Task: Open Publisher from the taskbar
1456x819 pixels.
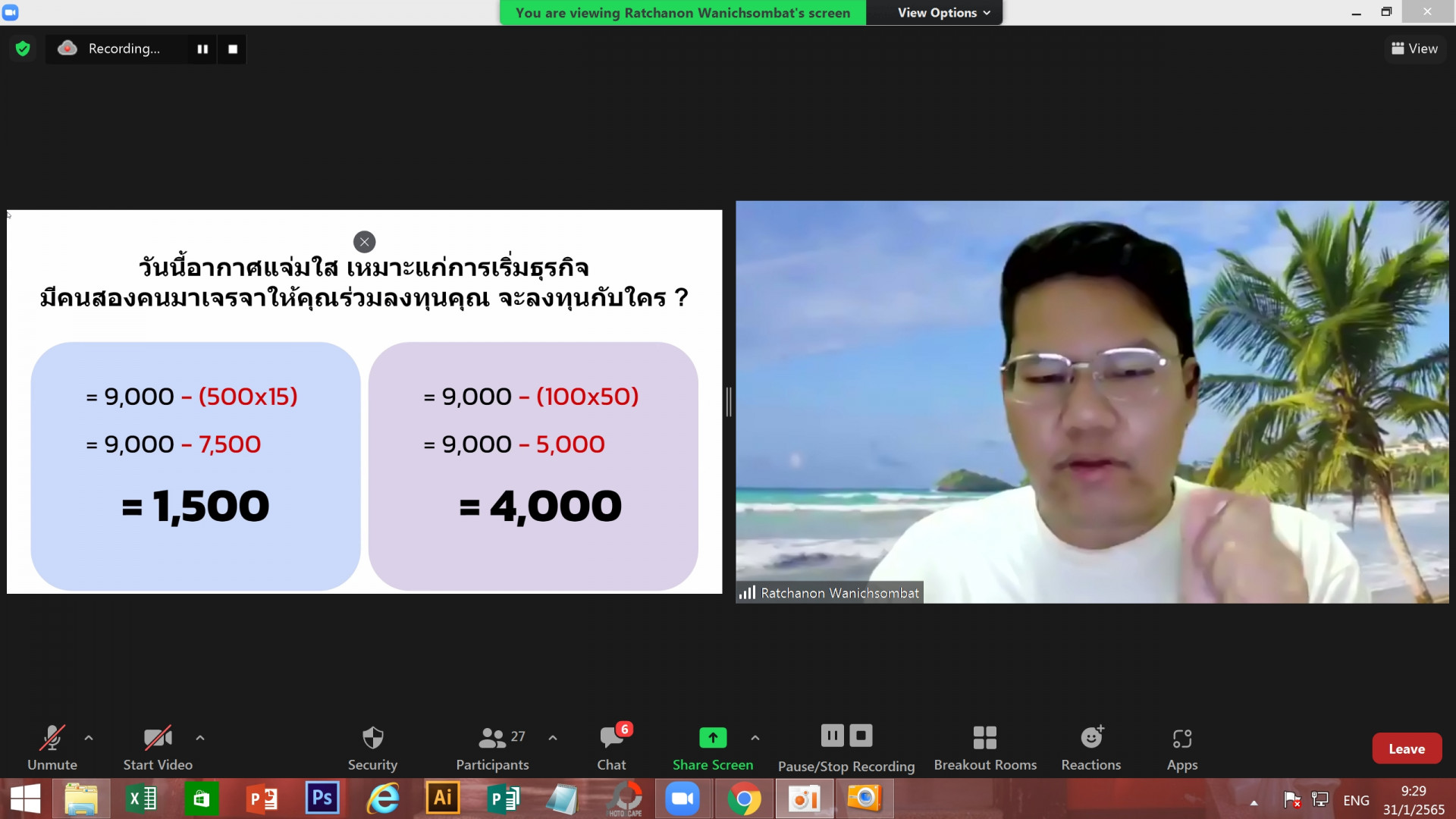Action: coord(503,799)
